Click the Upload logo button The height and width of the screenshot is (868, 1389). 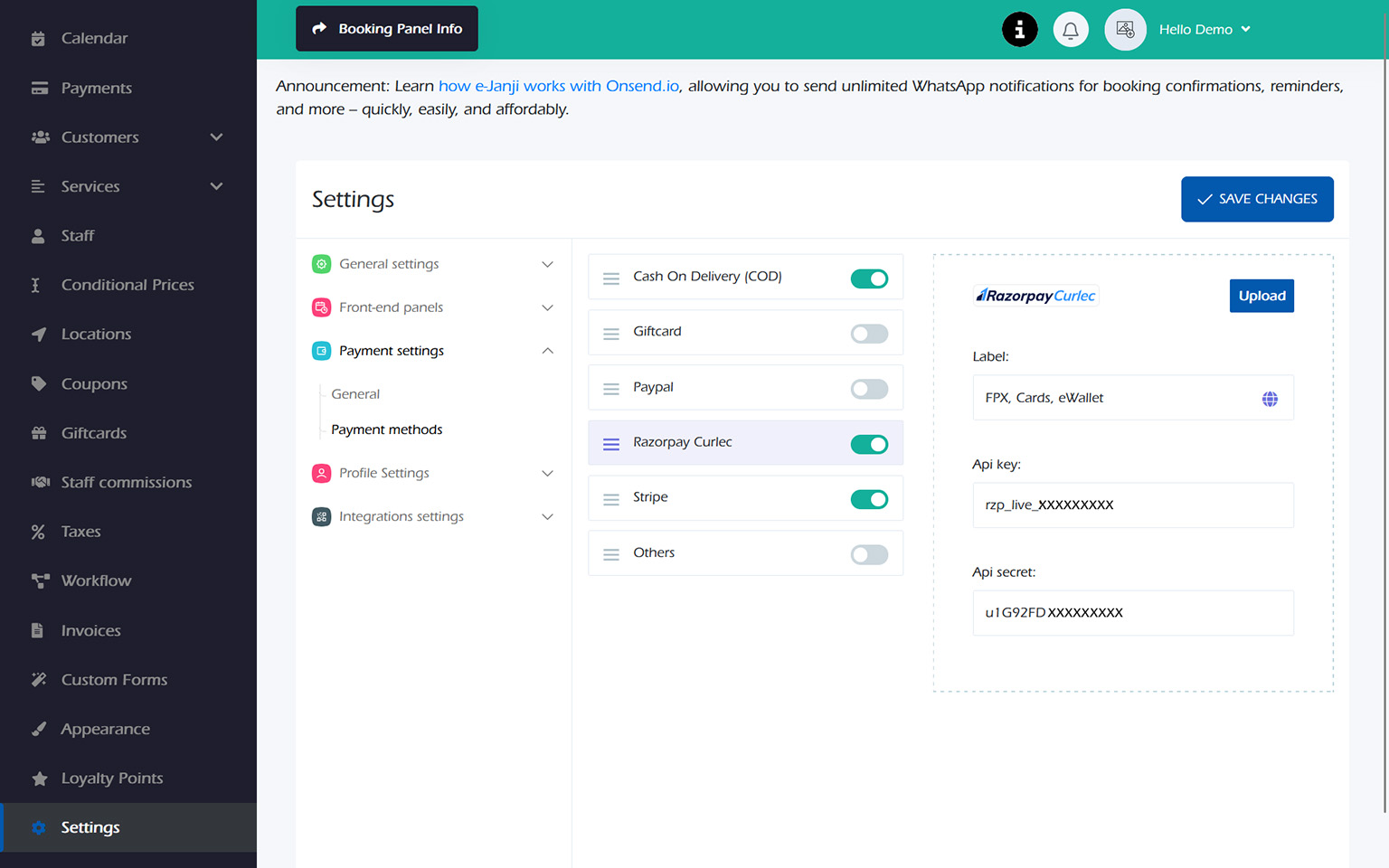pos(1261,296)
